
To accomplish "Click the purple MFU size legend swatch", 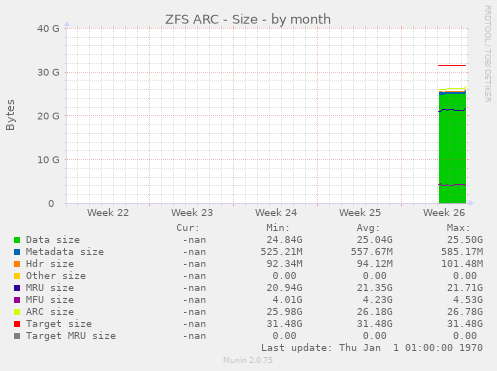I will [x=17, y=300].
